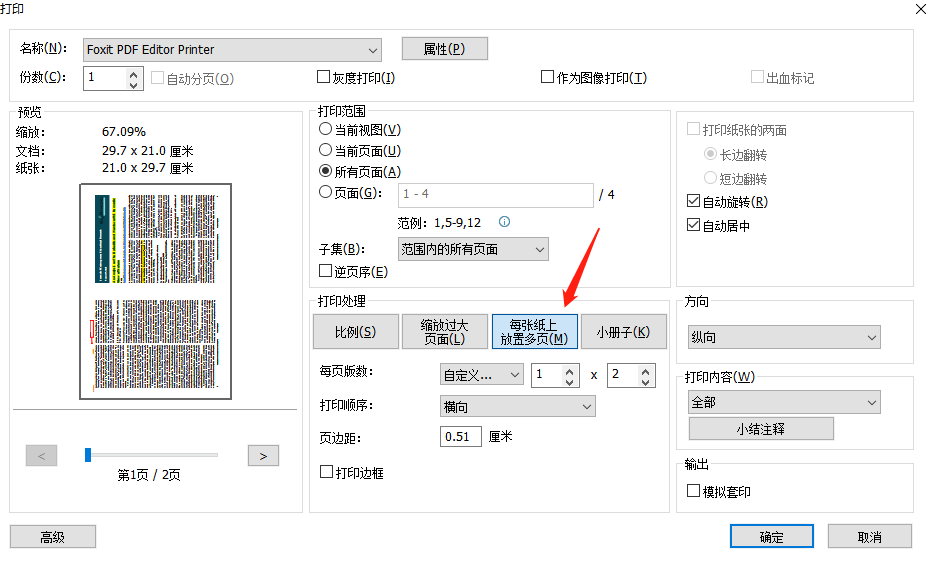This screenshot has width=935, height=569.
Task: Switch to 比例 print handling mode
Action: pos(356,332)
